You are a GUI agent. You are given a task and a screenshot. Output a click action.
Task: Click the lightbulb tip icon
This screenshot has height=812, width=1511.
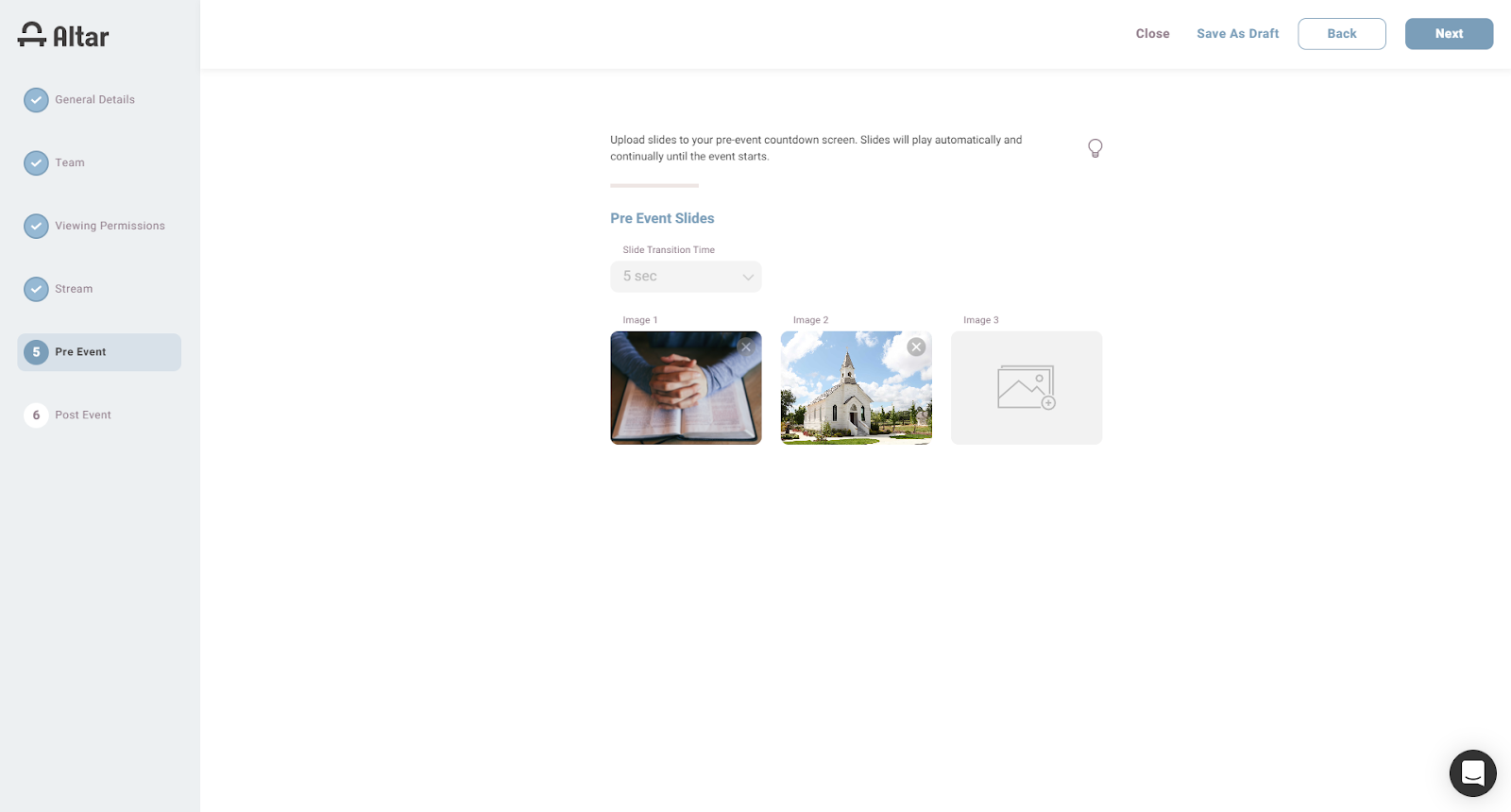coord(1095,148)
